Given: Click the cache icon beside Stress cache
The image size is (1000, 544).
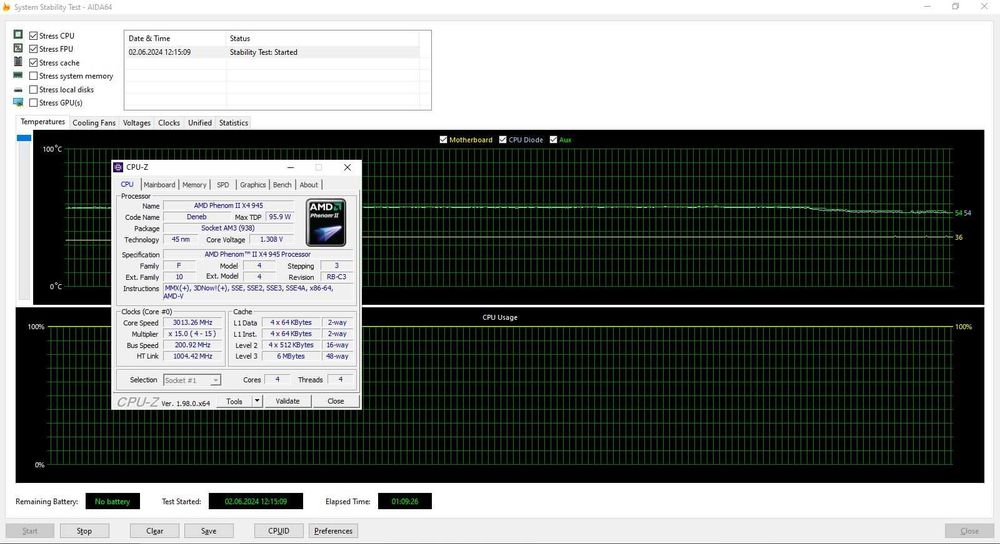Looking at the screenshot, I should click(18, 61).
